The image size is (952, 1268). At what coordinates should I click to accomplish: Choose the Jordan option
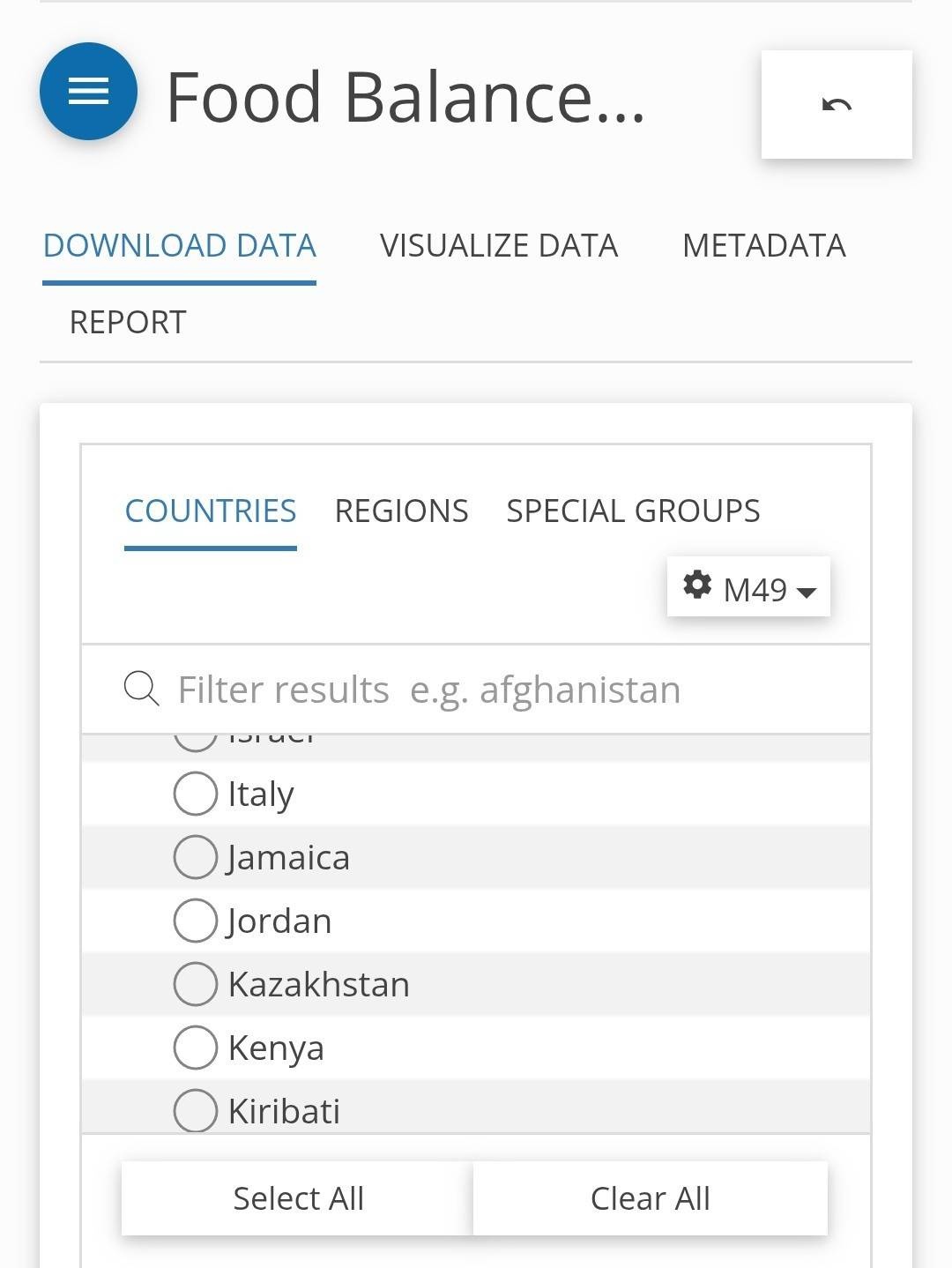pos(196,921)
